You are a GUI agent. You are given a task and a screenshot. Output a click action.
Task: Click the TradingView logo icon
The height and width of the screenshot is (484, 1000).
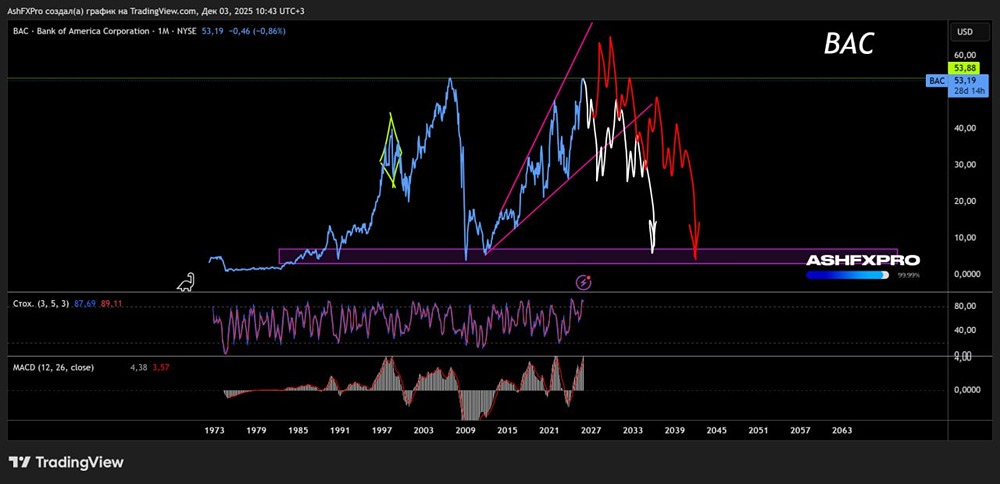click(x=20, y=462)
